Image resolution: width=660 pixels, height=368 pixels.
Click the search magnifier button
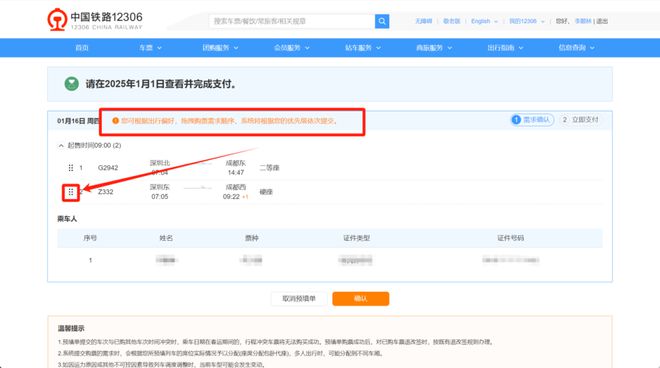[x=382, y=21]
